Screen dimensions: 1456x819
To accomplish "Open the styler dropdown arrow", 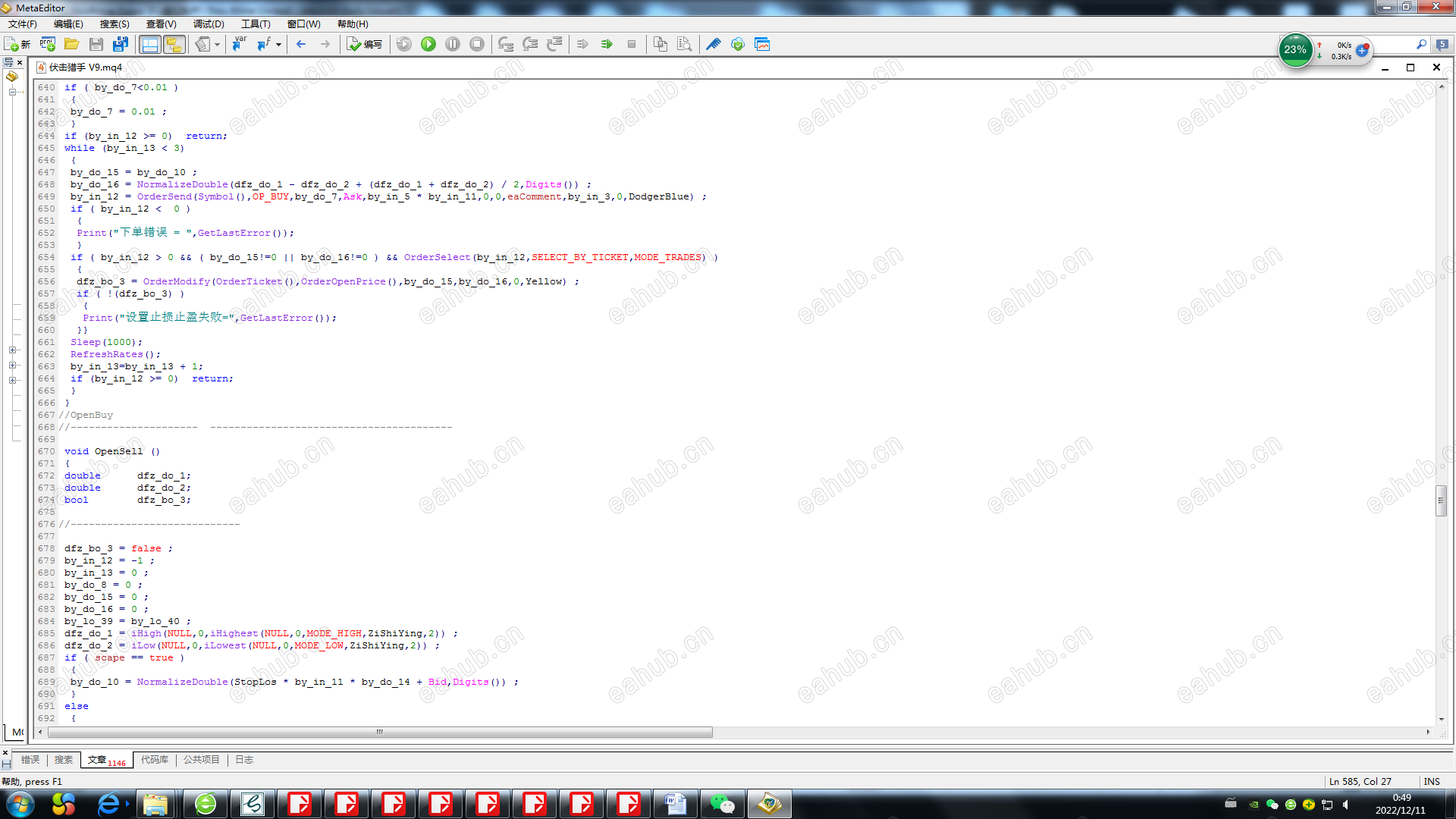I will pos(218,44).
